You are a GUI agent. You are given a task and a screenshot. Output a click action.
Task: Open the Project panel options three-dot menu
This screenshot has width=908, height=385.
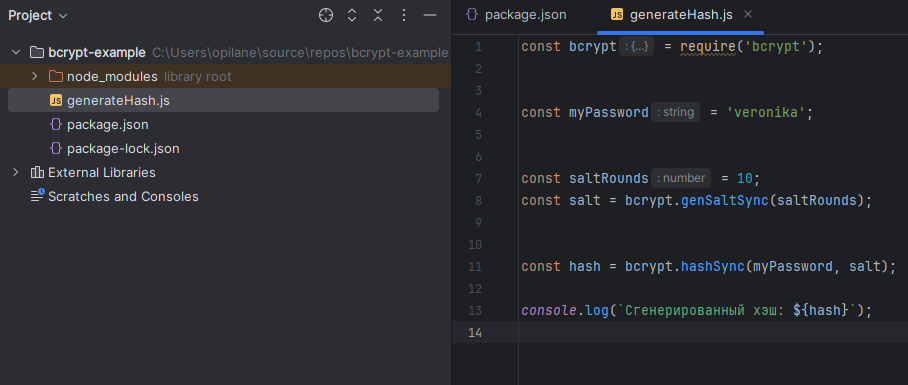pos(404,16)
